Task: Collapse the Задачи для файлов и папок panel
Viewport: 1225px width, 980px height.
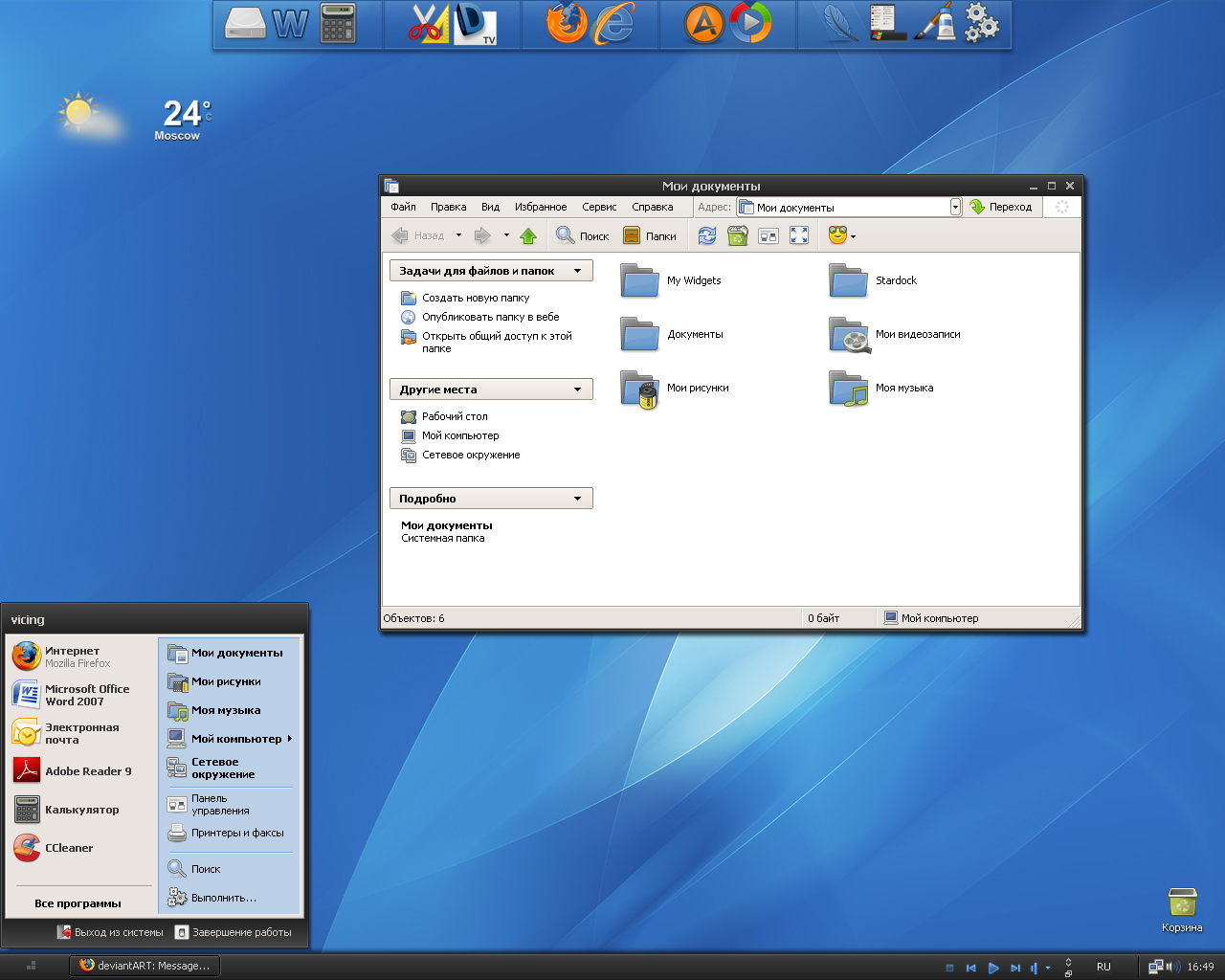Action: [x=577, y=271]
